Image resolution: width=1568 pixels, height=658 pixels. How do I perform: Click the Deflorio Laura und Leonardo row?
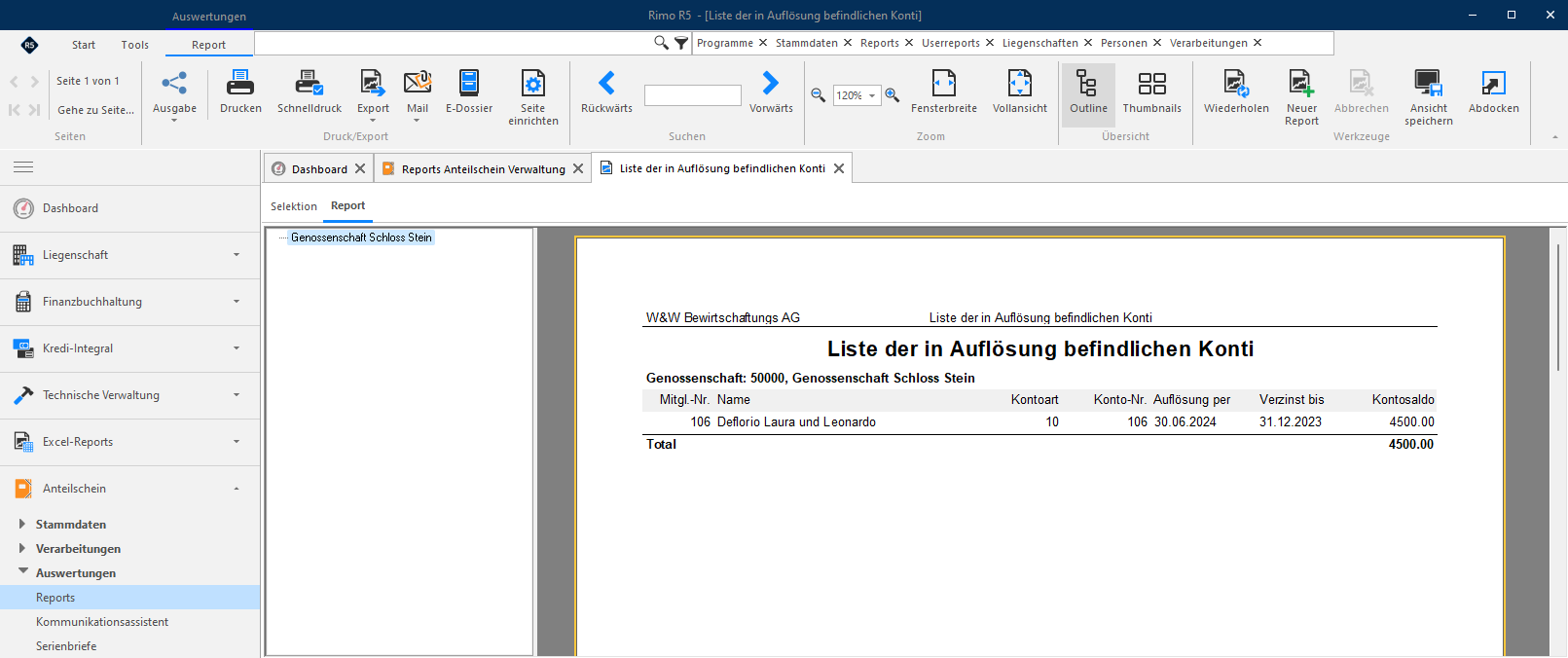click(x=1039, y=422)
